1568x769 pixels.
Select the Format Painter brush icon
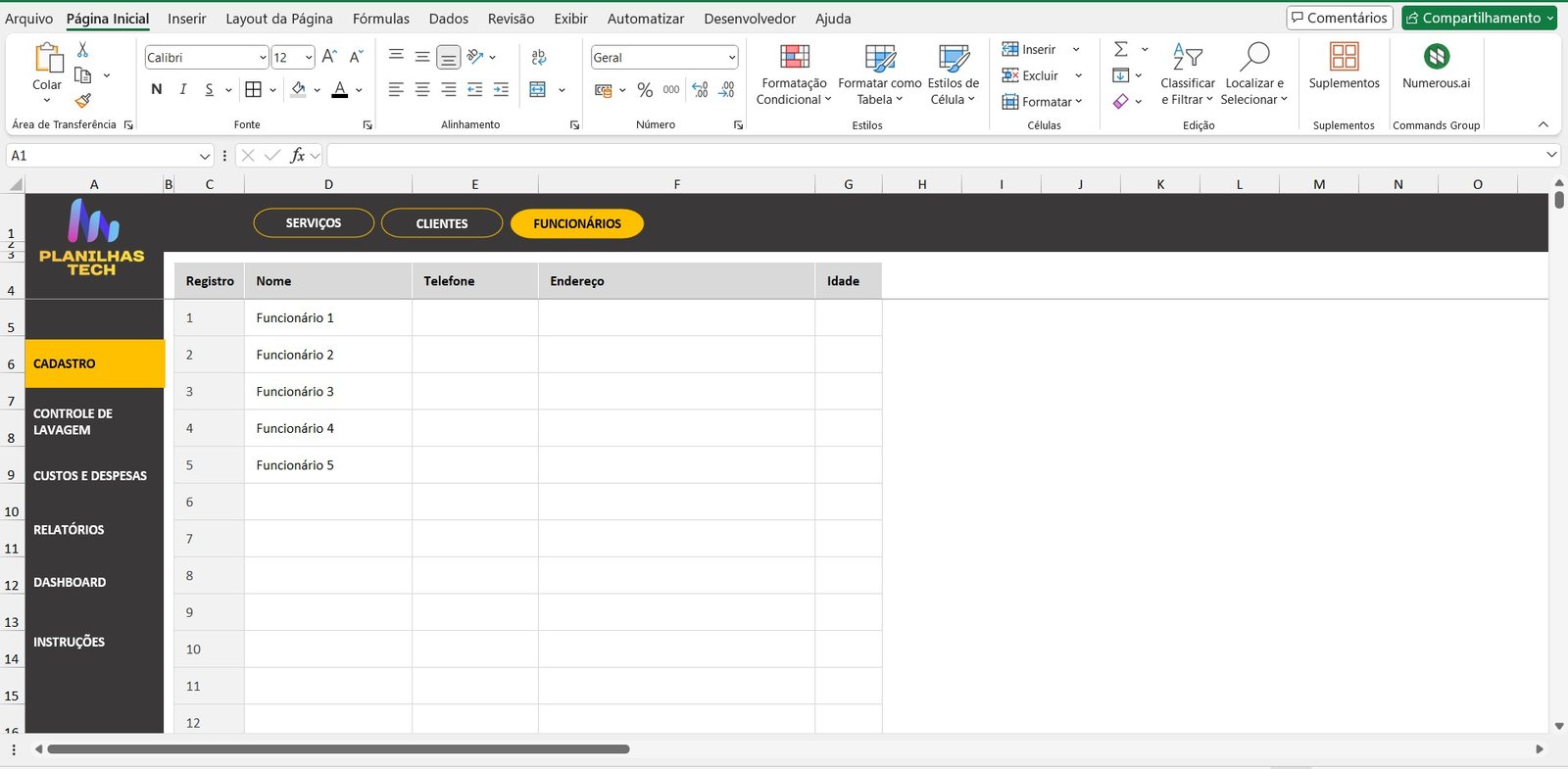[x=83, y=100]
